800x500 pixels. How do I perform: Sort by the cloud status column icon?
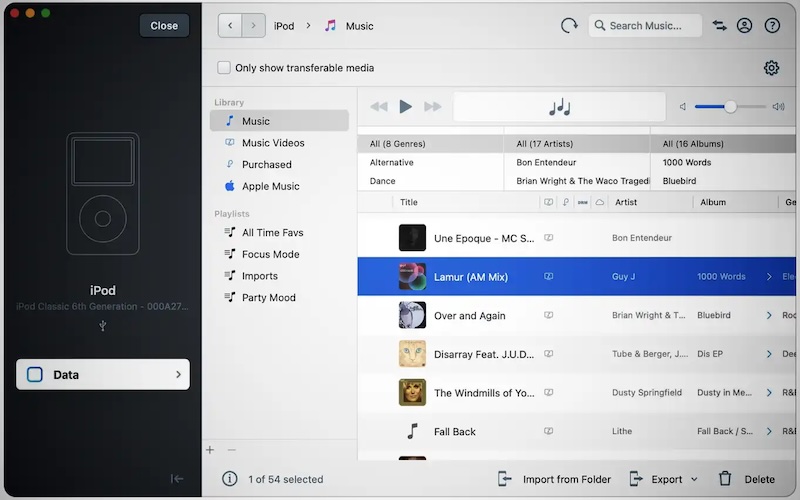pos(600,202)
